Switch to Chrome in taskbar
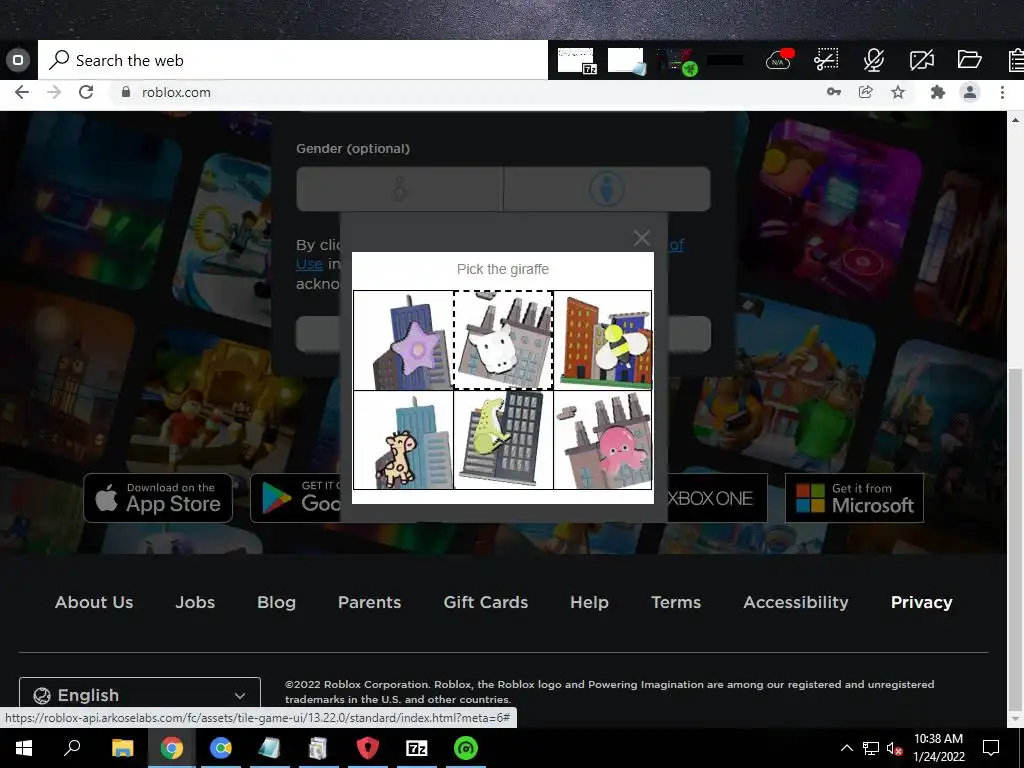The width and height of the screenshot is (1024, 768). [x=172, y=748]
